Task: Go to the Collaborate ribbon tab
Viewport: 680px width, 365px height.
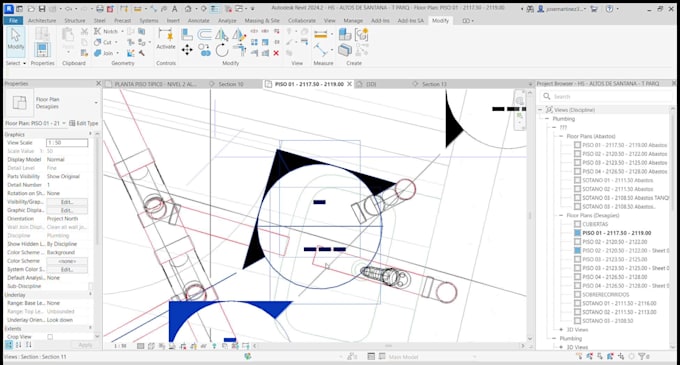Action: click(x=302, y=20)
